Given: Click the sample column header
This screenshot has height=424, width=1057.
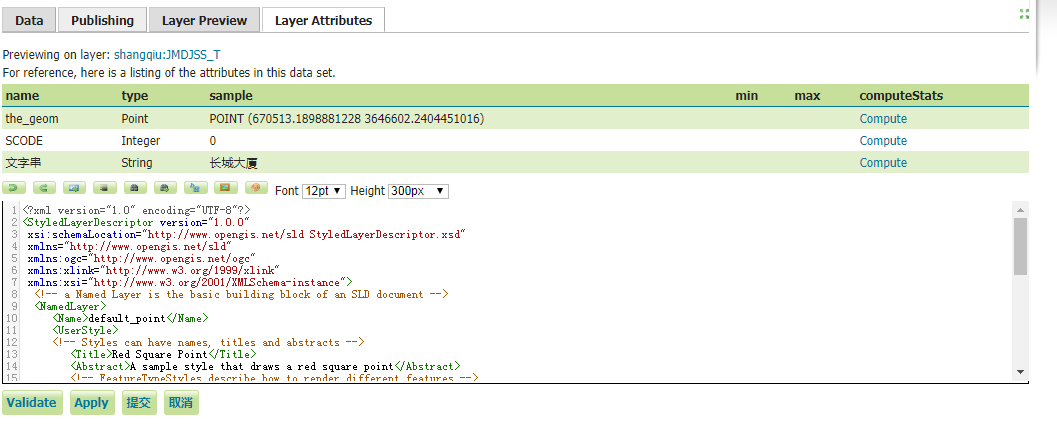Looking at the screenshot, I should click(x=231, y=96).
